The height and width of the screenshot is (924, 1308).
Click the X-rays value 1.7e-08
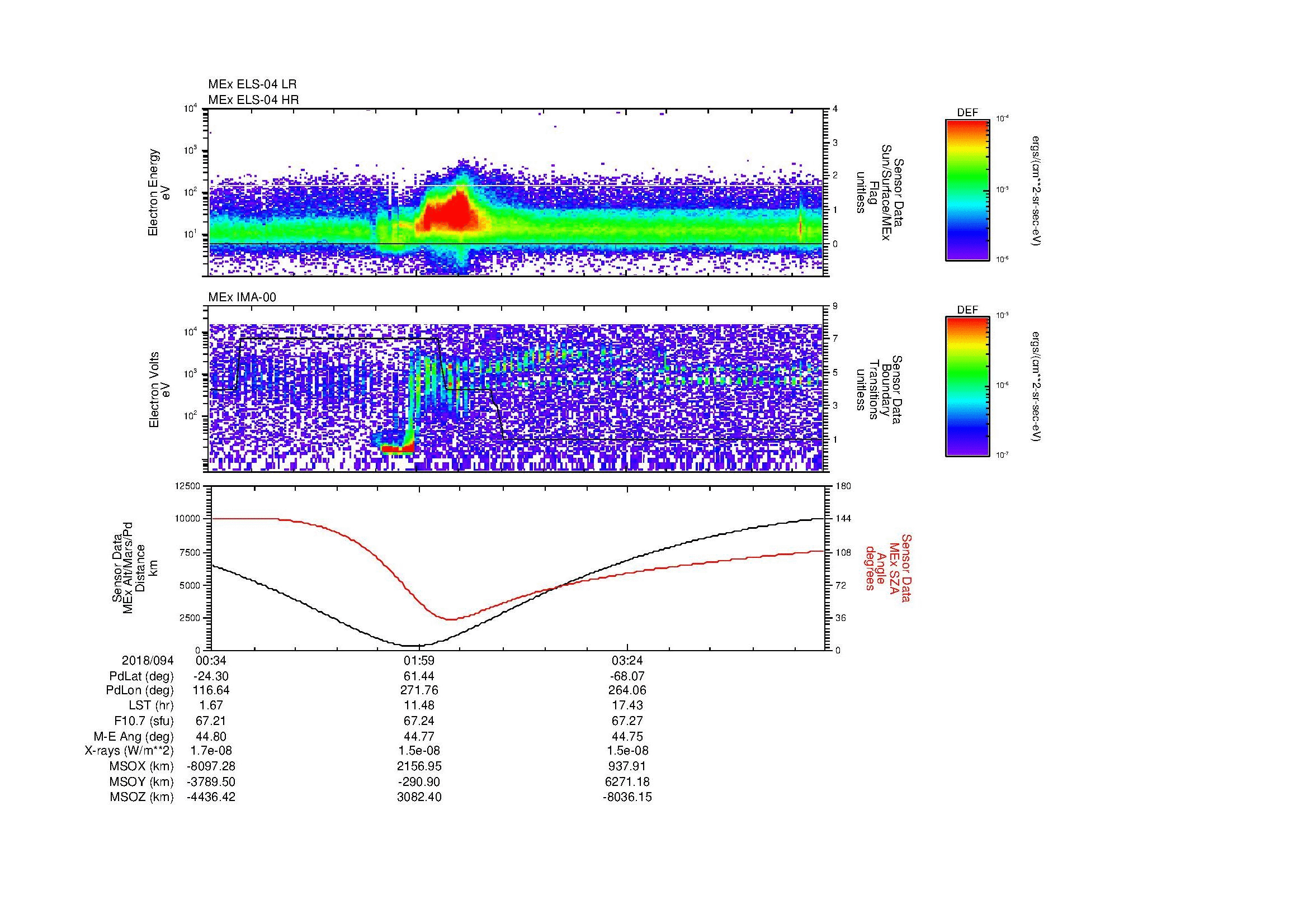click(x=211, y=751)
